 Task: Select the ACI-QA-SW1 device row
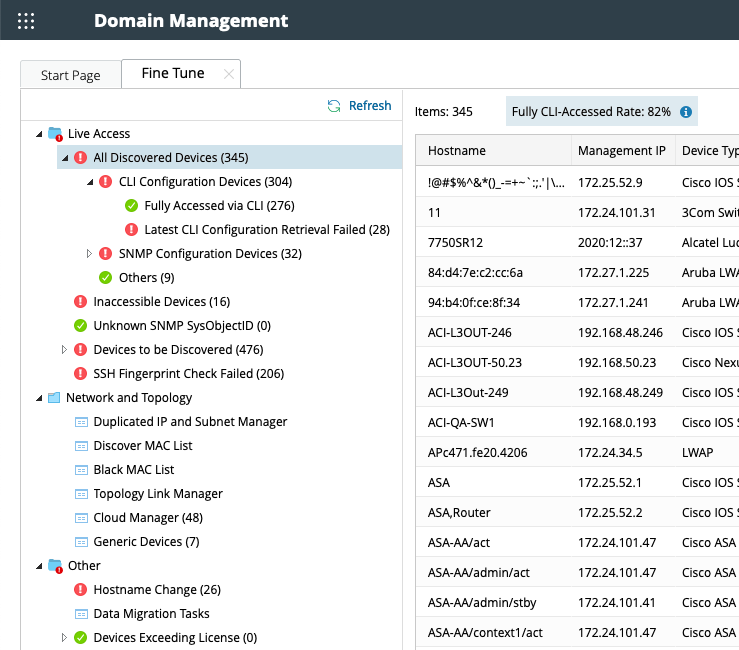460,422
